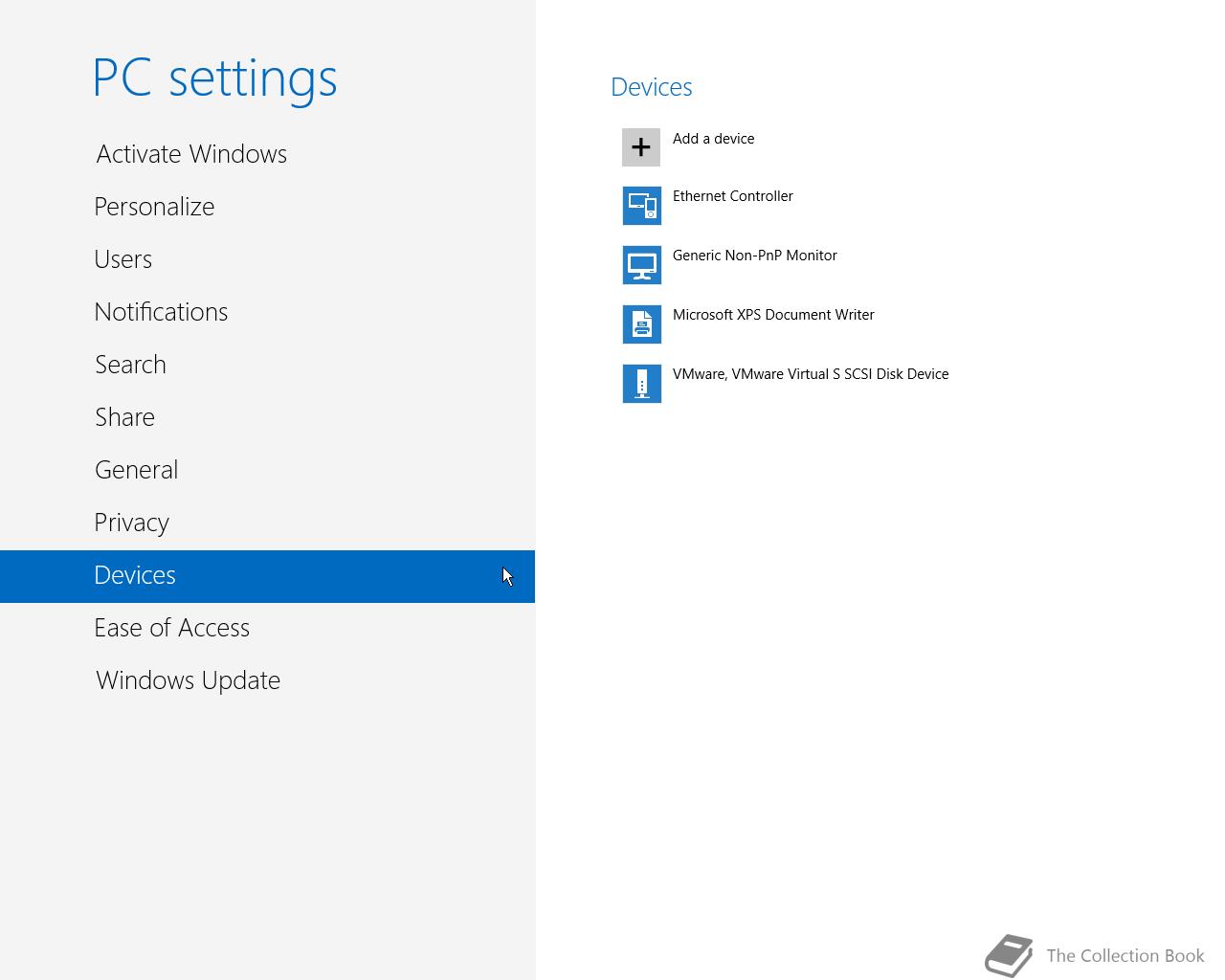Click the plus icon for Add a device
1225x980 pixels.
click(641, 147)
